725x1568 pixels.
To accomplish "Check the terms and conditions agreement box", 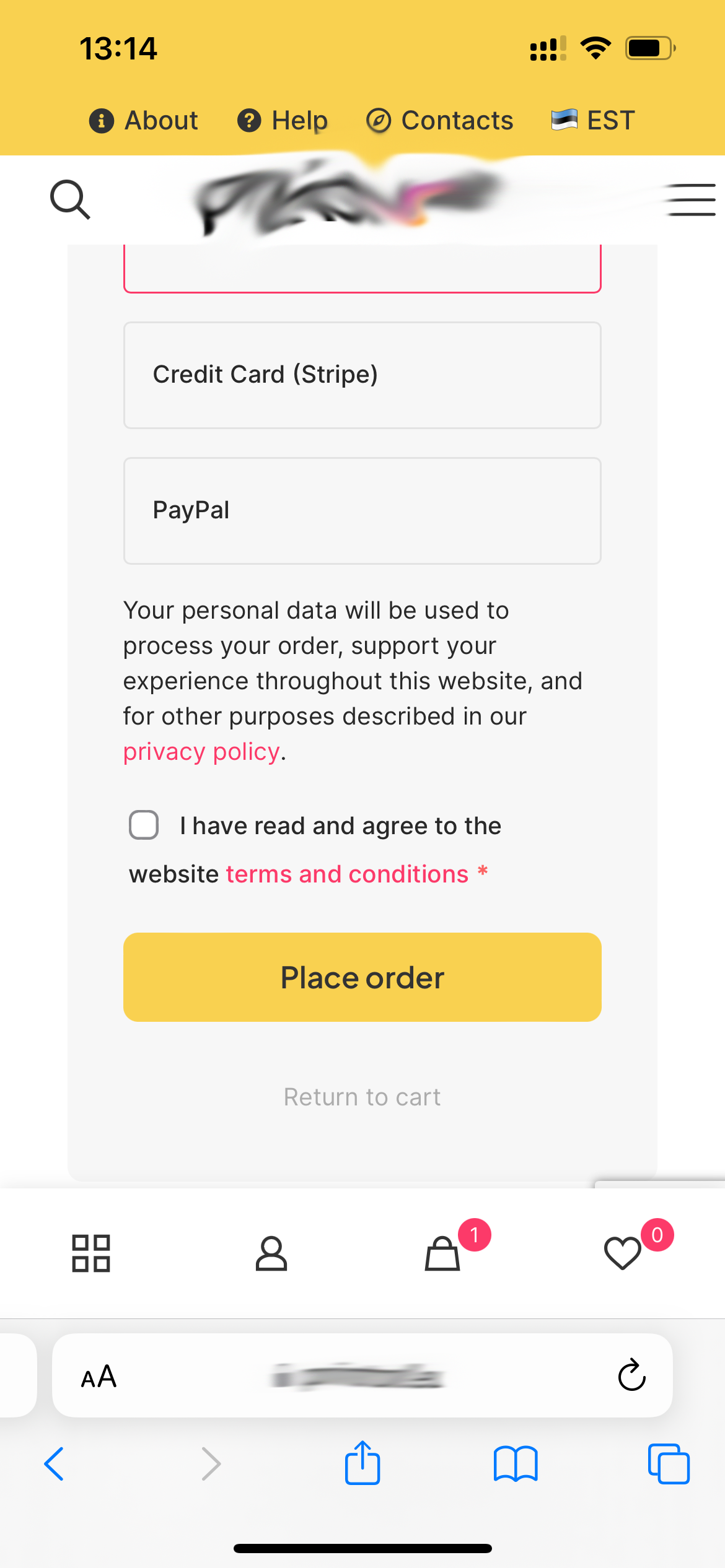I will coord(144,825).
